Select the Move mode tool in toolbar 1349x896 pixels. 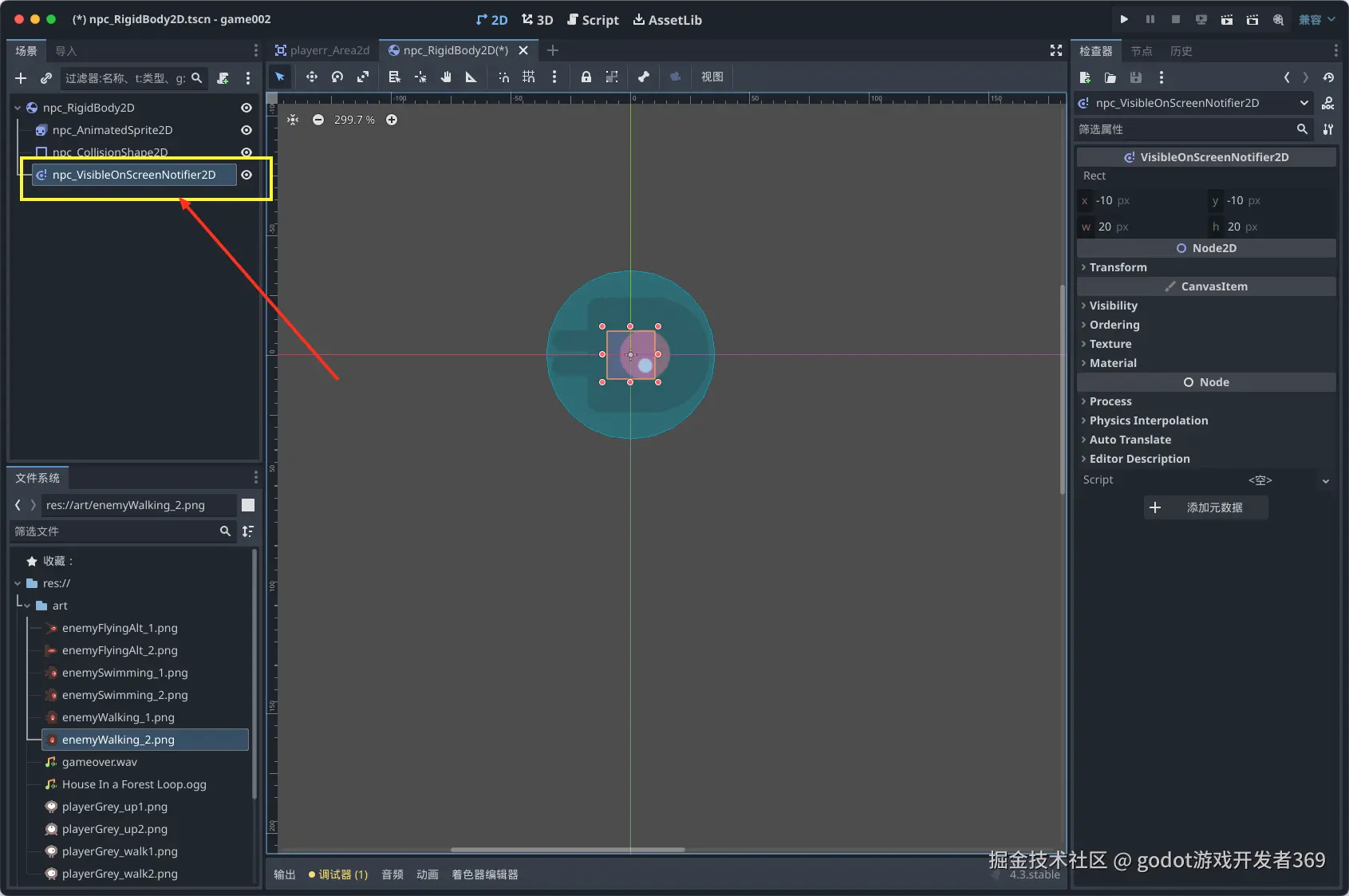click(311, 77)
